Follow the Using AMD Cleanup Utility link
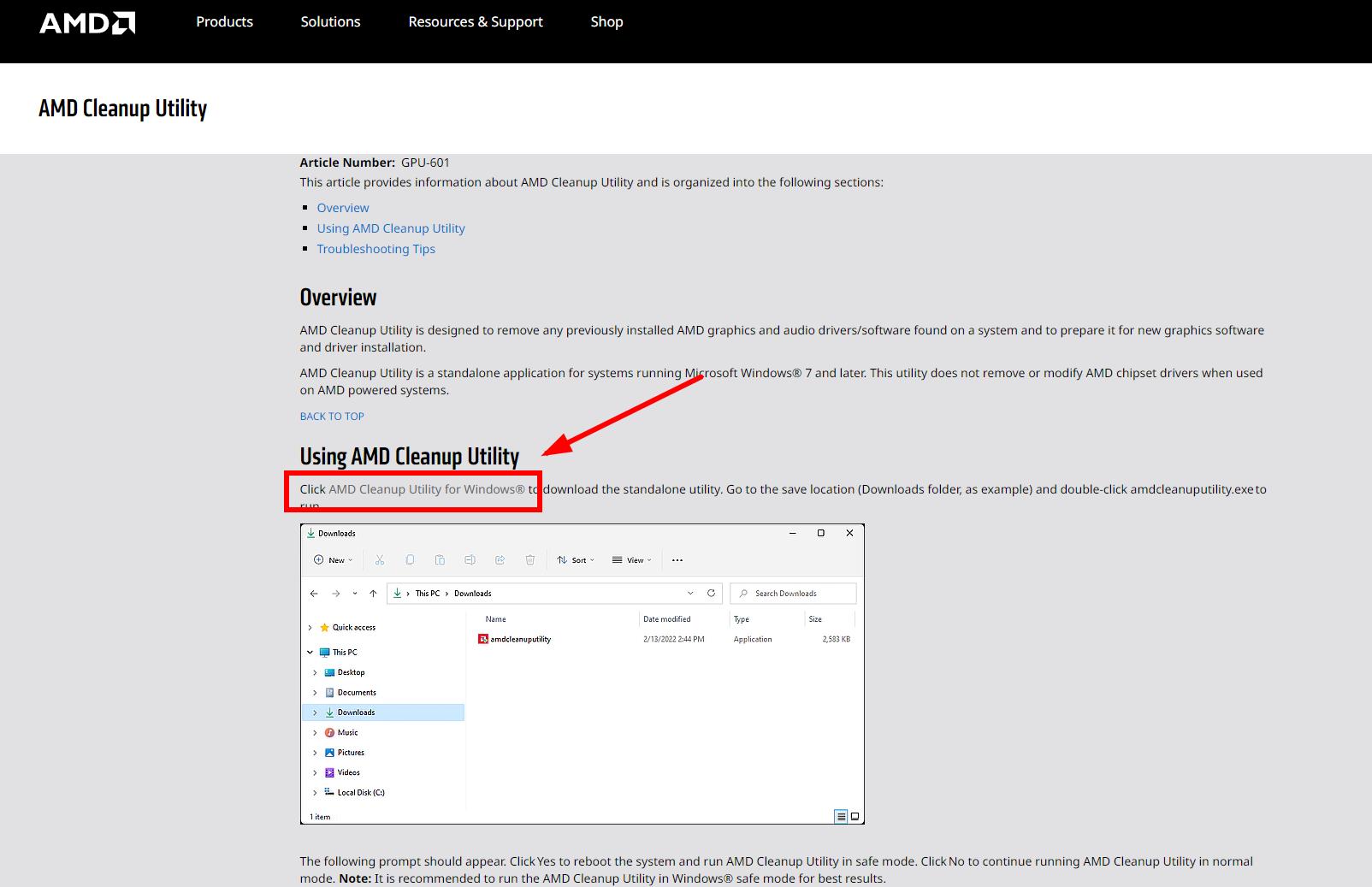The height and width of the screenshot is (887, 1372). click(x=391, y=228)
